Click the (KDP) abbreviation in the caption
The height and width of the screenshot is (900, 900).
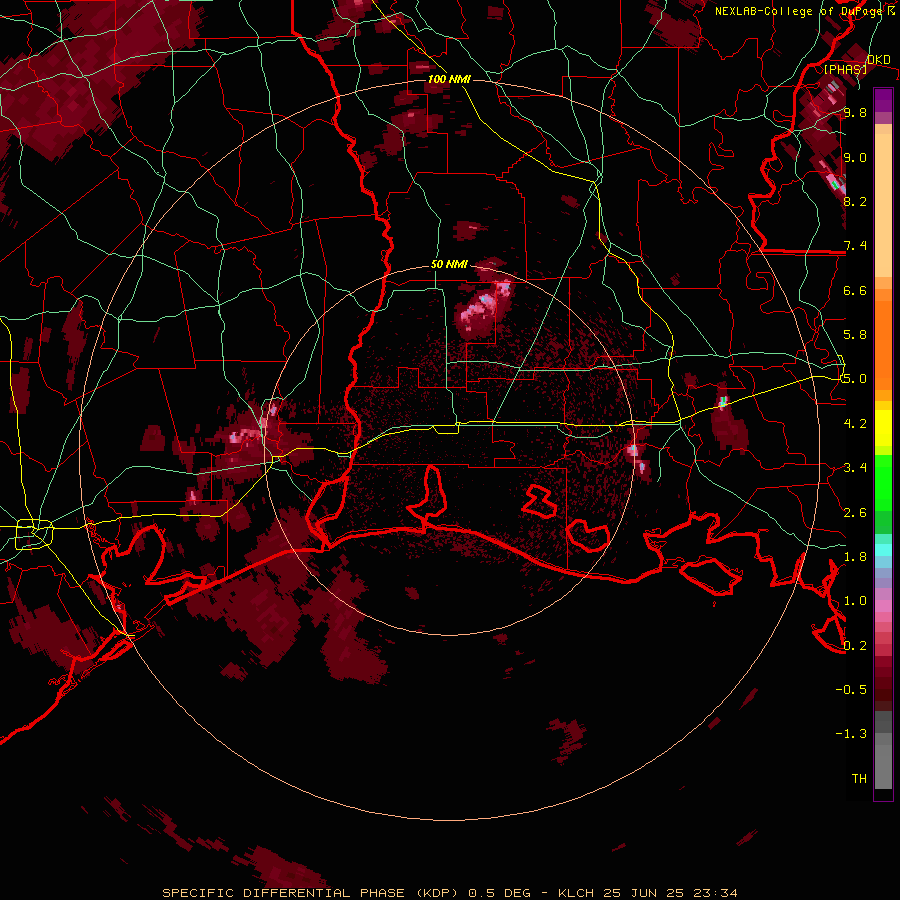pos(440,893)
